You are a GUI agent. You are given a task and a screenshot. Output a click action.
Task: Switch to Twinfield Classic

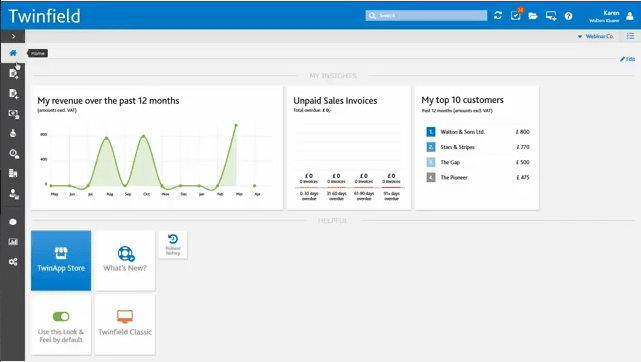tap(125, 324)
